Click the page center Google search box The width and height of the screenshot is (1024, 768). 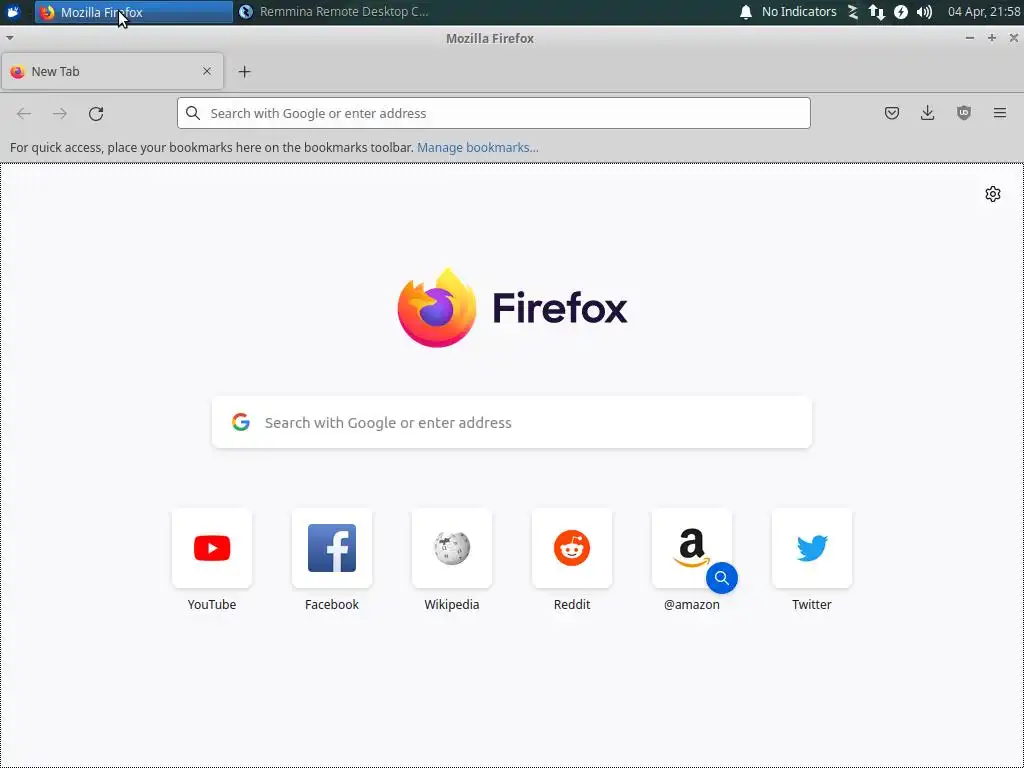coord(512,423)
